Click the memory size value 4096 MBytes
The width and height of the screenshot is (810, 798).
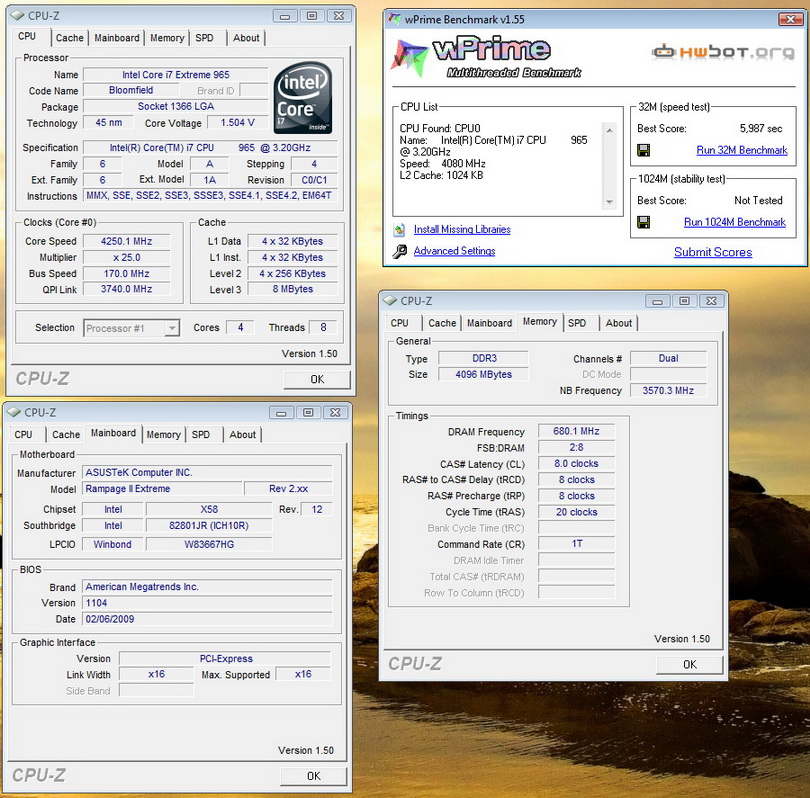click(x=484, y=374)
